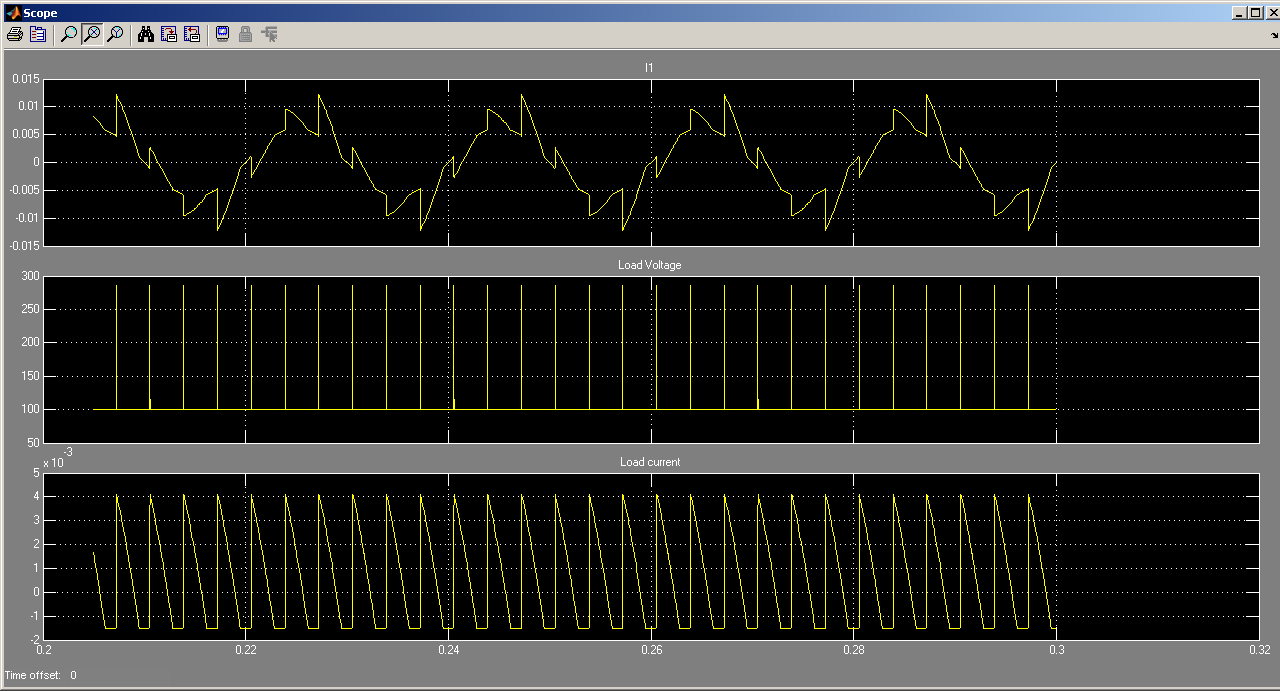Open the scope Parameters dialog icon
The height and width of the screenshot is (691, 1280).
(x=38, y=34)
